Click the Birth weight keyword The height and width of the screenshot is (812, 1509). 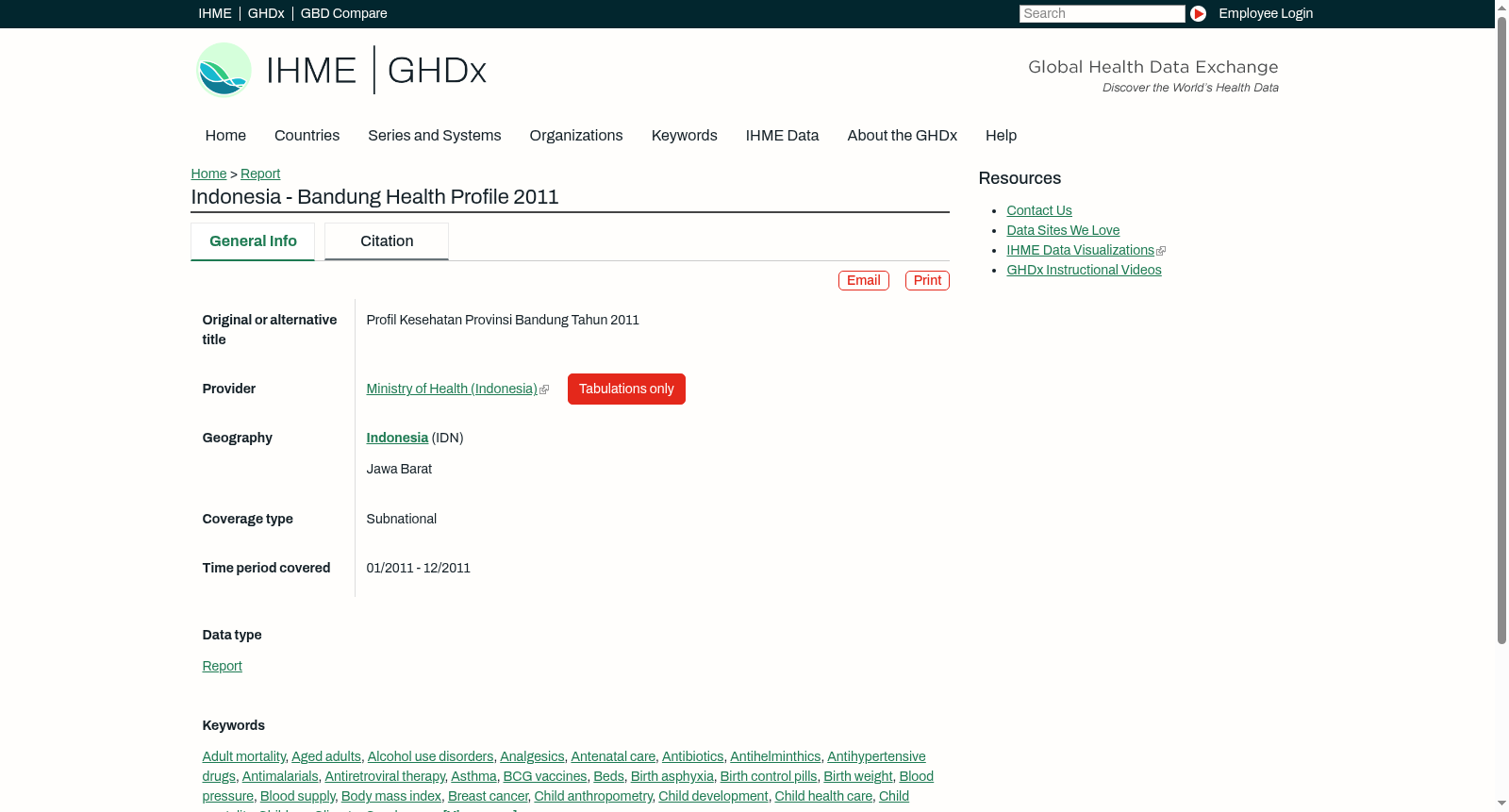858,776
